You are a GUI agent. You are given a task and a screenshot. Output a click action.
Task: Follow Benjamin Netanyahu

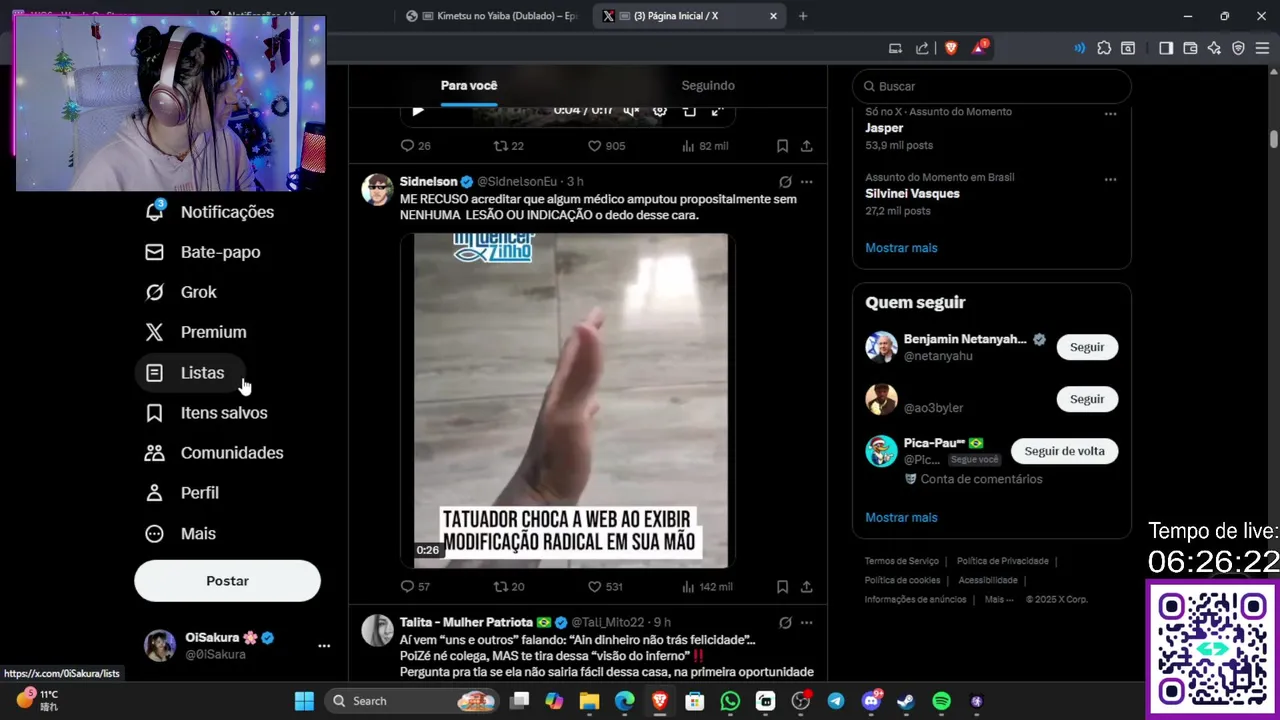[x=1087, y=347]
